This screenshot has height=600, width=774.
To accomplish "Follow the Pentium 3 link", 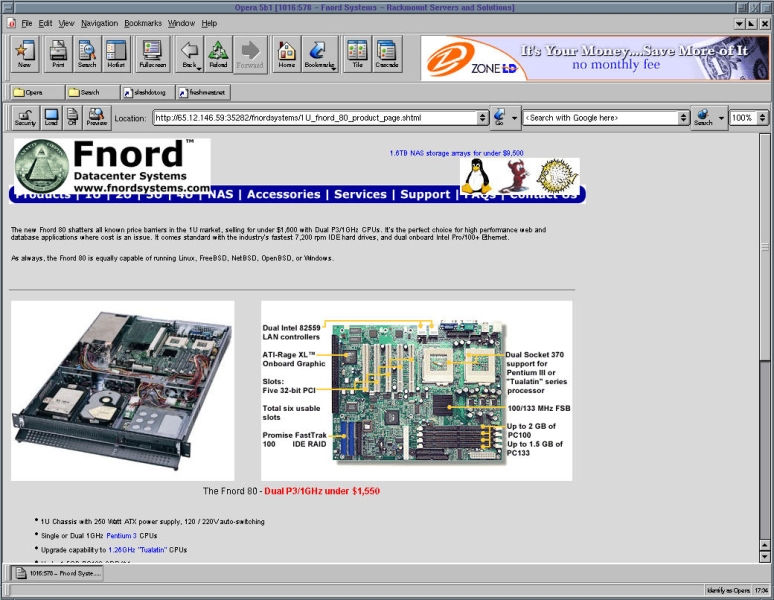I will (x=121, y=535).
